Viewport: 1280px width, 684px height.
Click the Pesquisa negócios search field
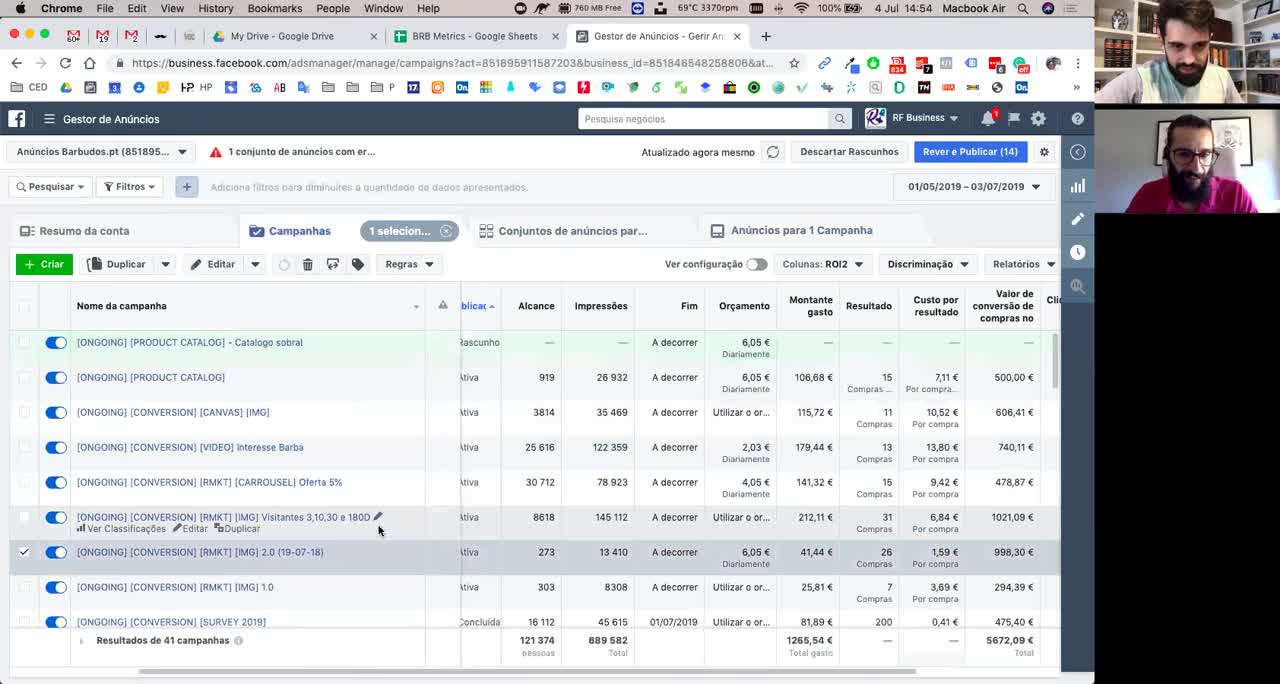[704, 119]
